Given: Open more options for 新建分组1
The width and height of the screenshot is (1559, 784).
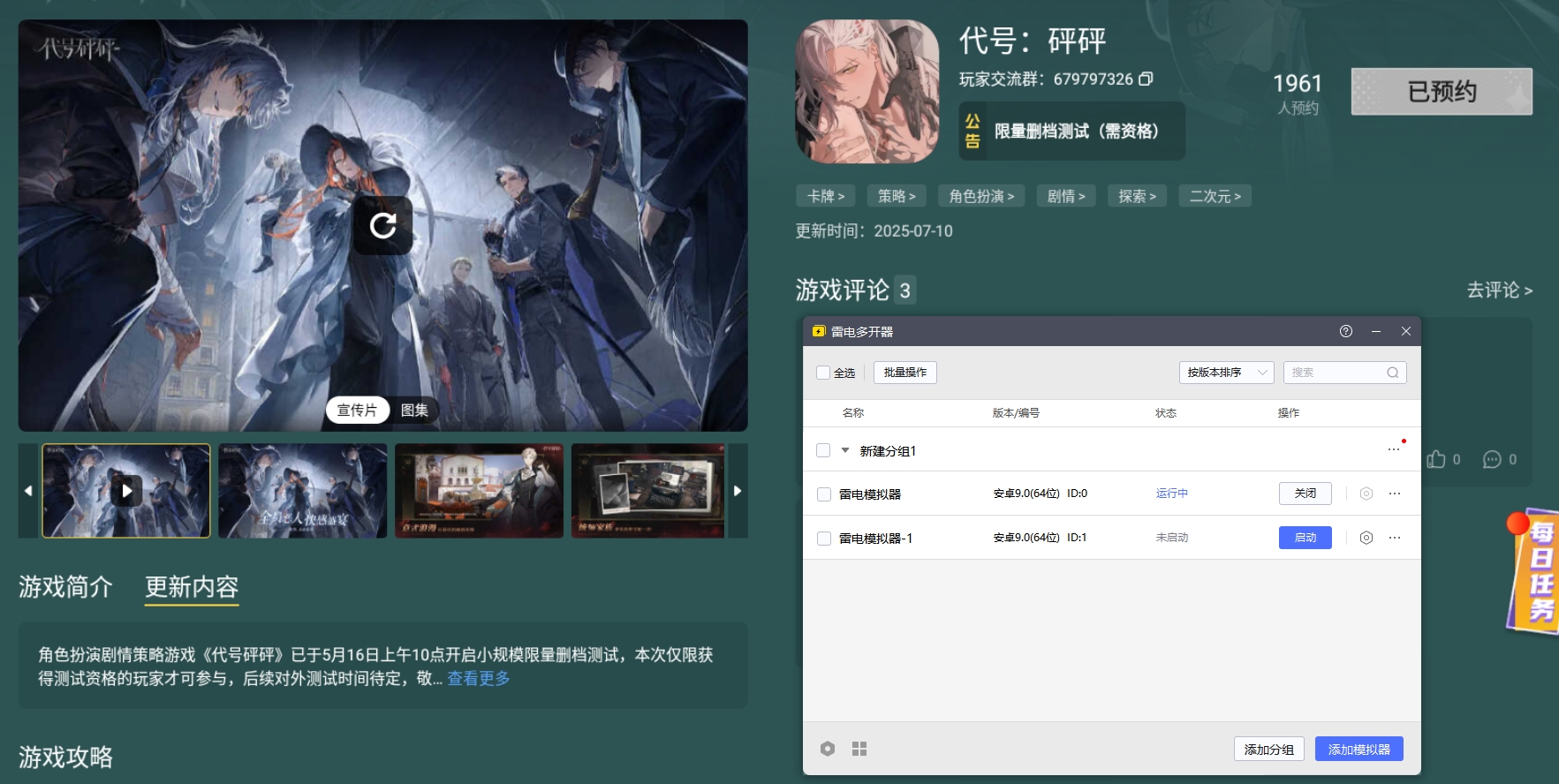Looking at the screenshot, I should (1394, 449).
